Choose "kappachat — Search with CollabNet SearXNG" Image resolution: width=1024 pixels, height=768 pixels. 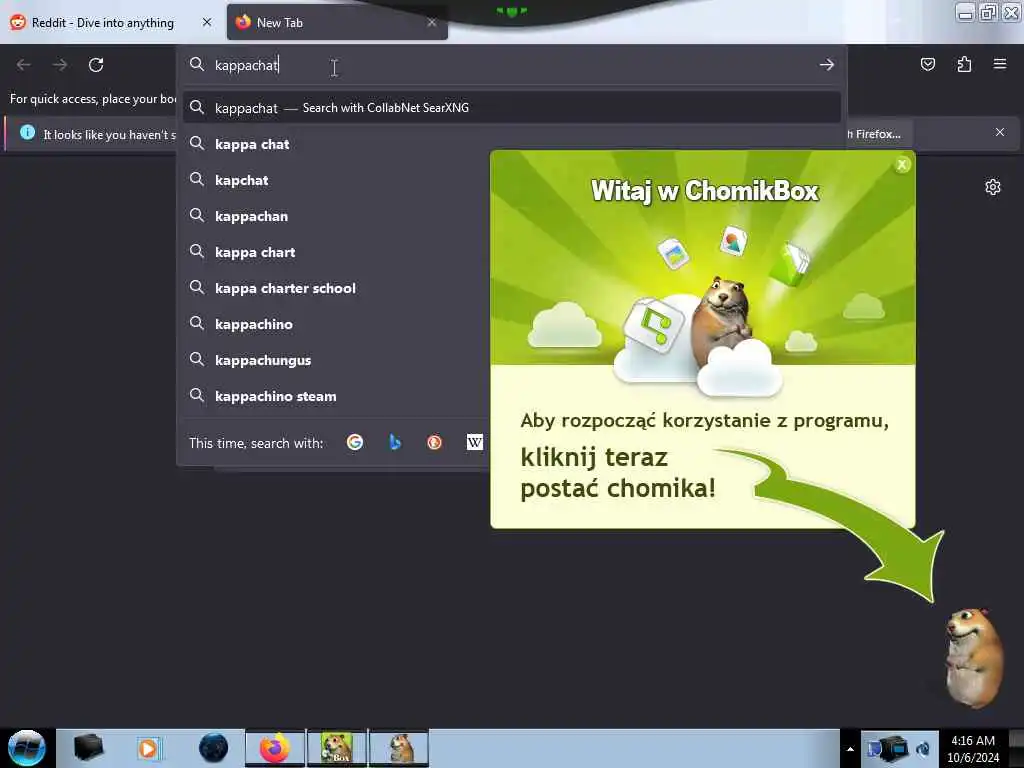pos(511,108)
